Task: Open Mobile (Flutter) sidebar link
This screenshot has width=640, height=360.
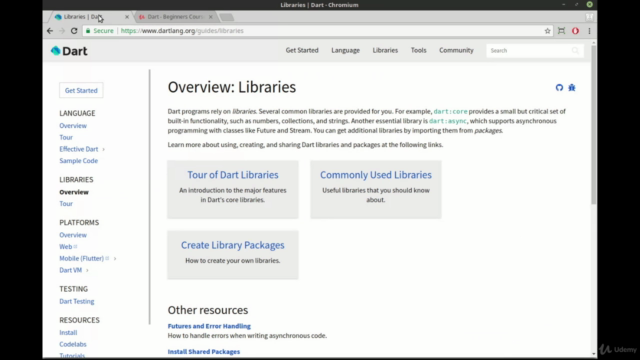Action: [82, 258]
